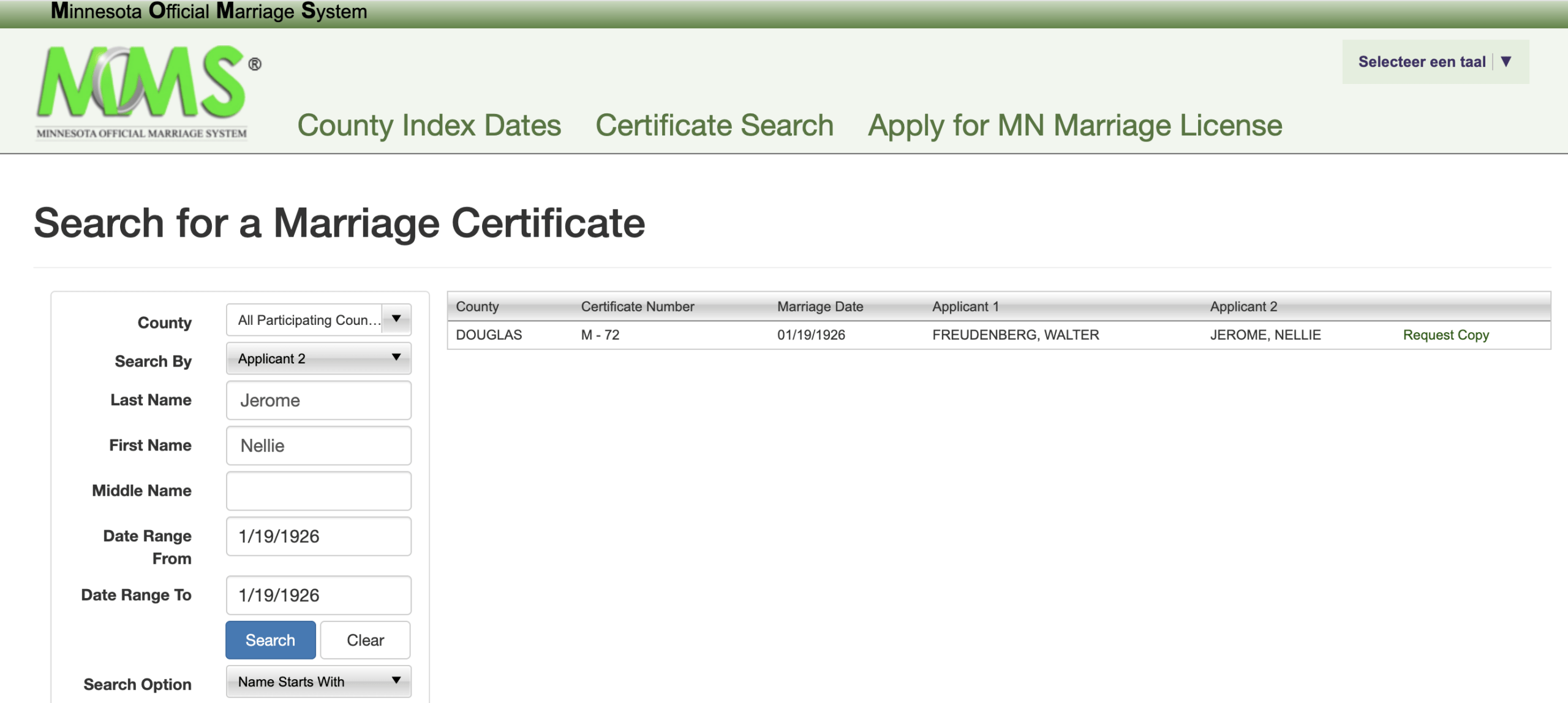Expand the County dropdown arrow
The image size is (1568, 703).
396,319
